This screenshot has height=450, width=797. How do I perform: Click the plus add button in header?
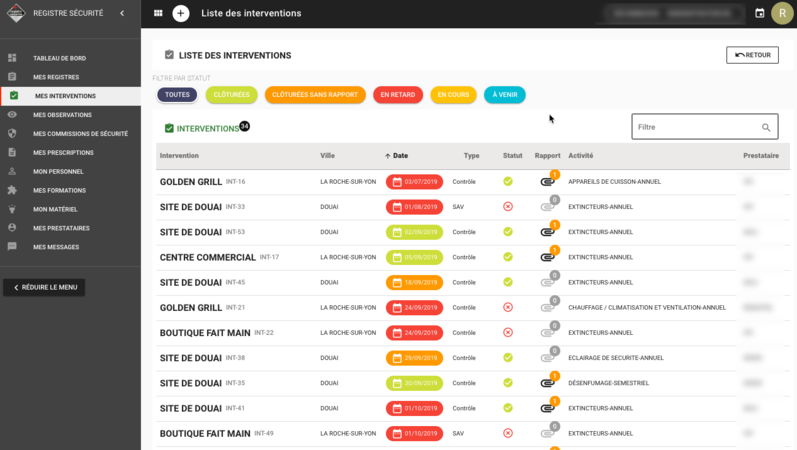(x=180, y=13)
